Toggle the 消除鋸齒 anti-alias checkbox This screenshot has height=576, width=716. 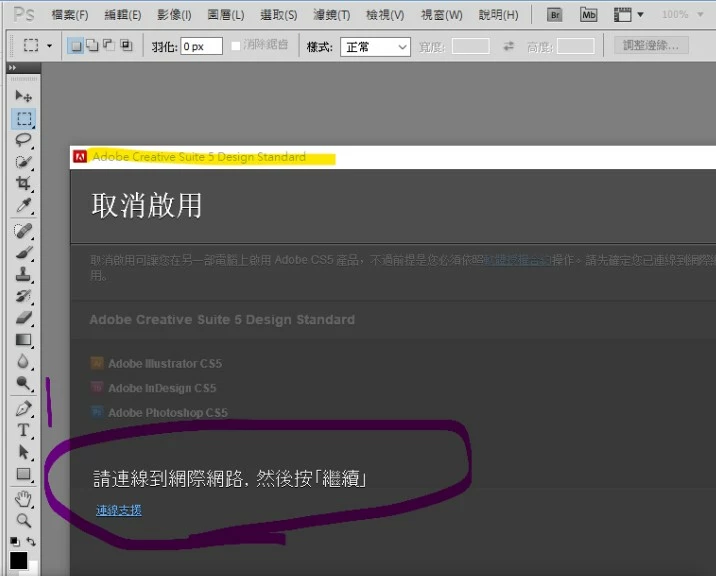pyautogui.click(x=236, y=46)
